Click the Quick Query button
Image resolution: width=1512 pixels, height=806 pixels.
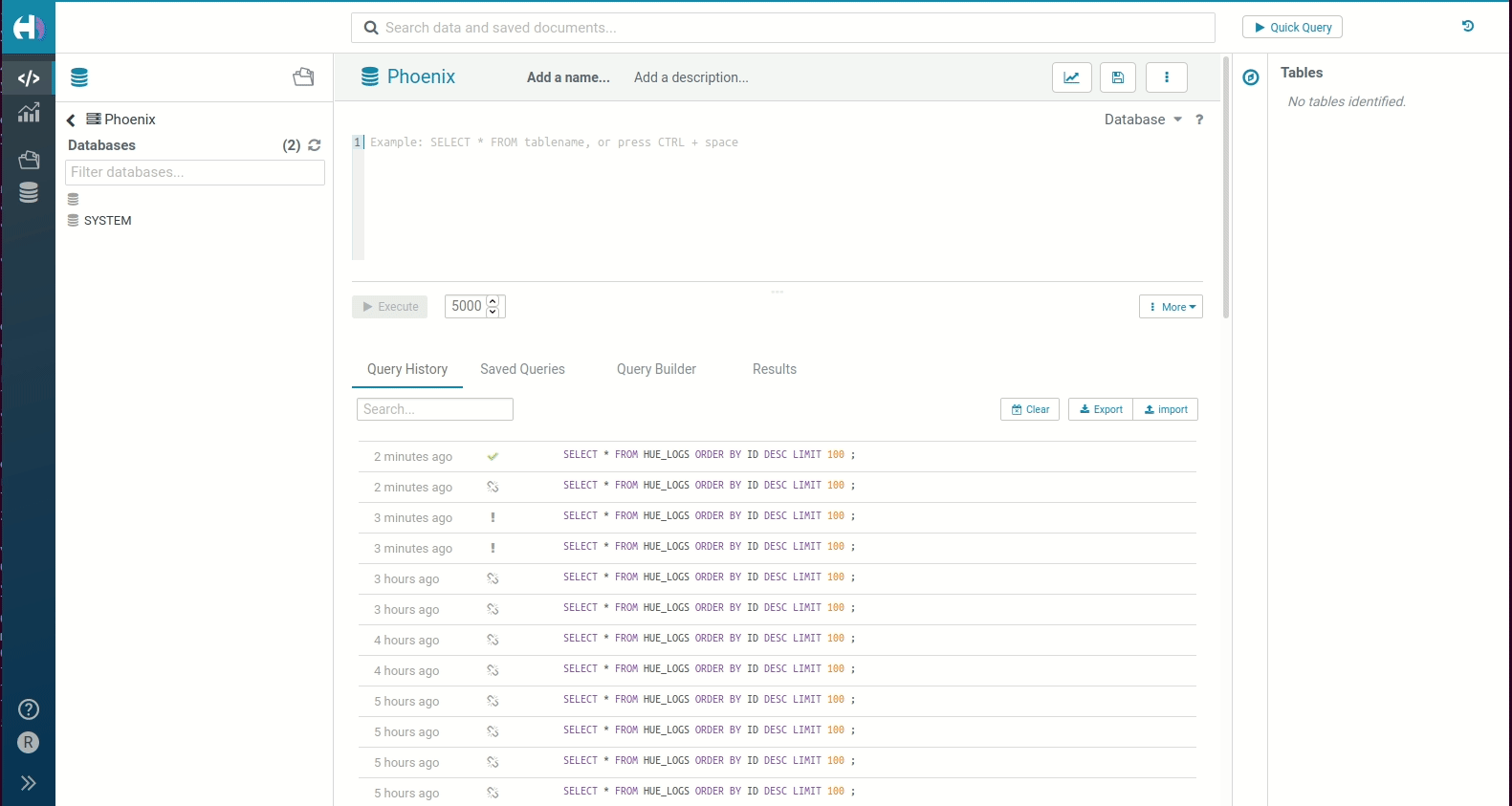(1292, 27)
